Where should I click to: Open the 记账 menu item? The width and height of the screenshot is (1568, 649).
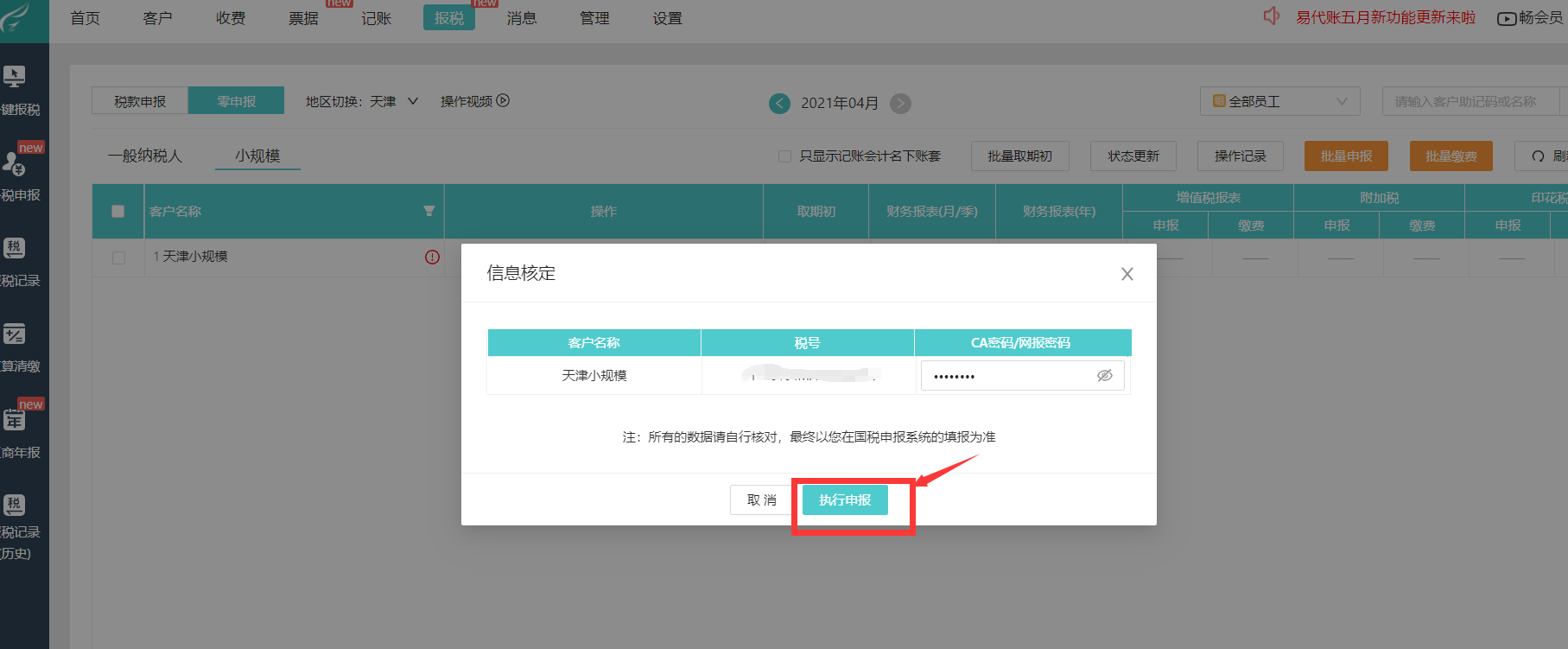click(x=376, y=18)
